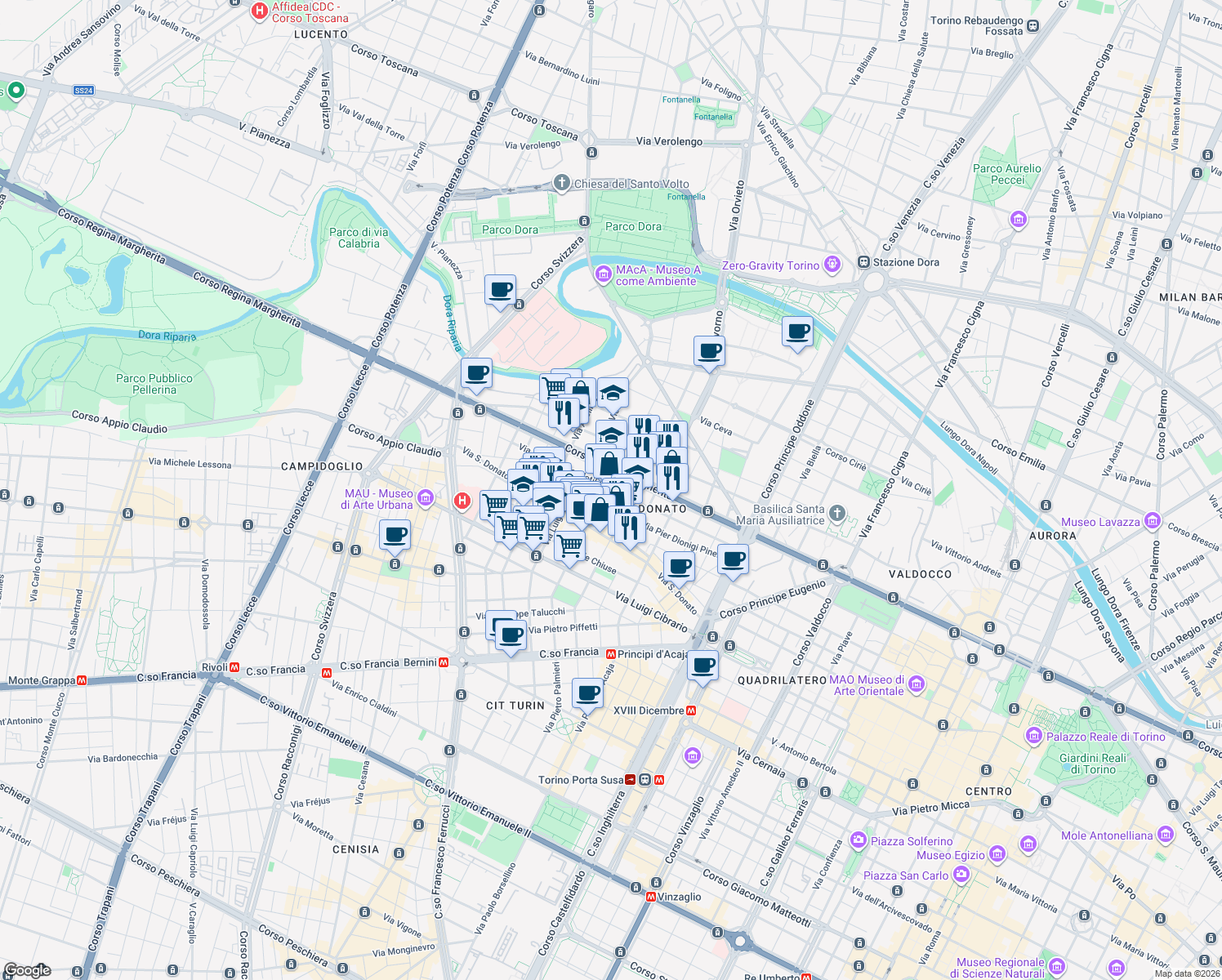Select the Stazione Dora train station icon
The width and height of the screenshot is (1222, 980).
(863, 262)
